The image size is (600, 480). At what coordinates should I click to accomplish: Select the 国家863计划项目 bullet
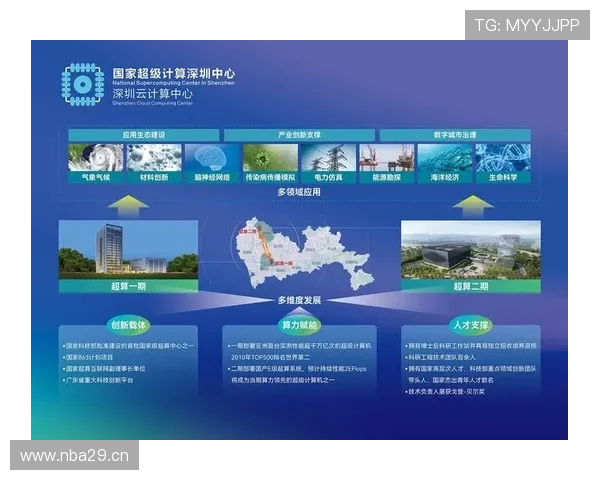pos(88,357)
